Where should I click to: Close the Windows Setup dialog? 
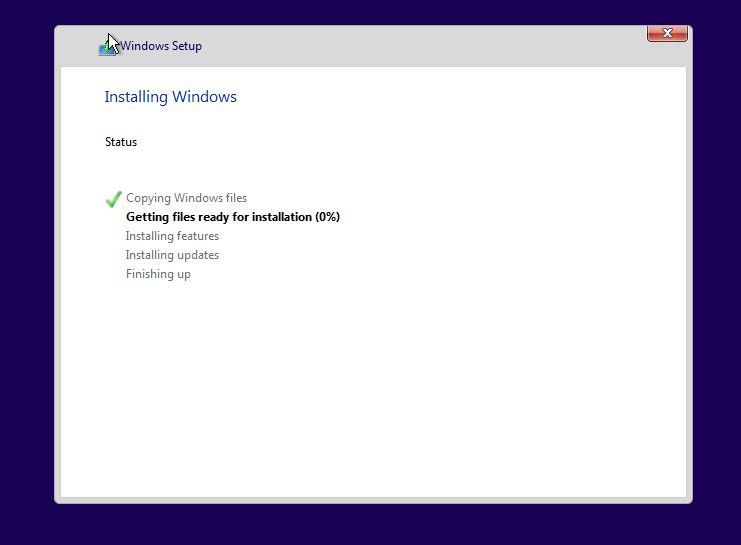click(667, 33)
